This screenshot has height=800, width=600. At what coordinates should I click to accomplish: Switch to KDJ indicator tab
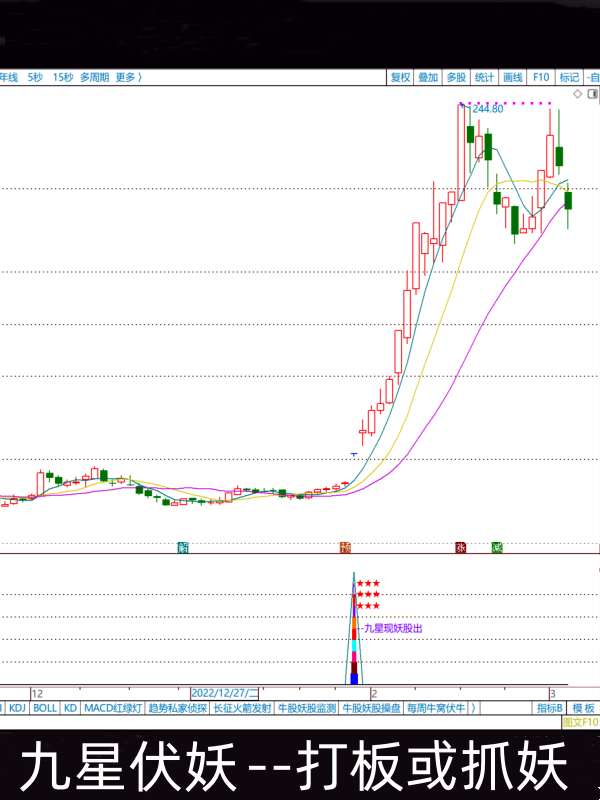17,708
